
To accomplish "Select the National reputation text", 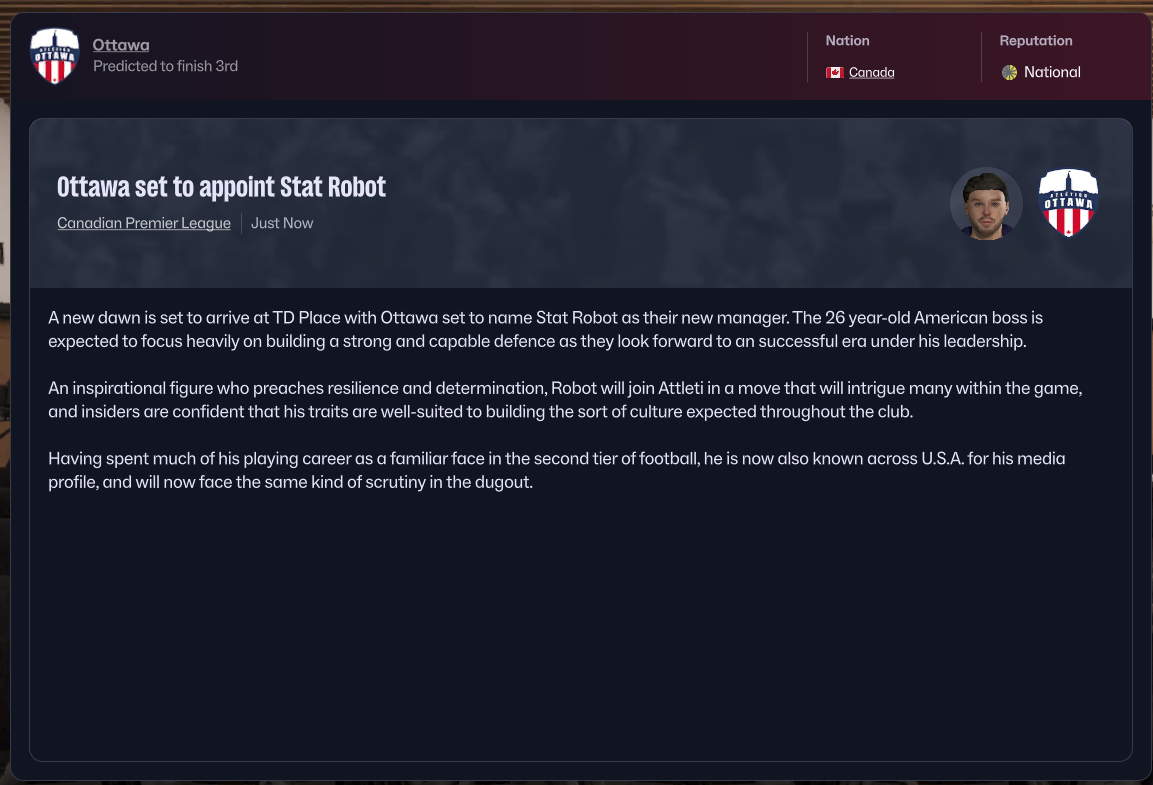I will [1052, 72].
